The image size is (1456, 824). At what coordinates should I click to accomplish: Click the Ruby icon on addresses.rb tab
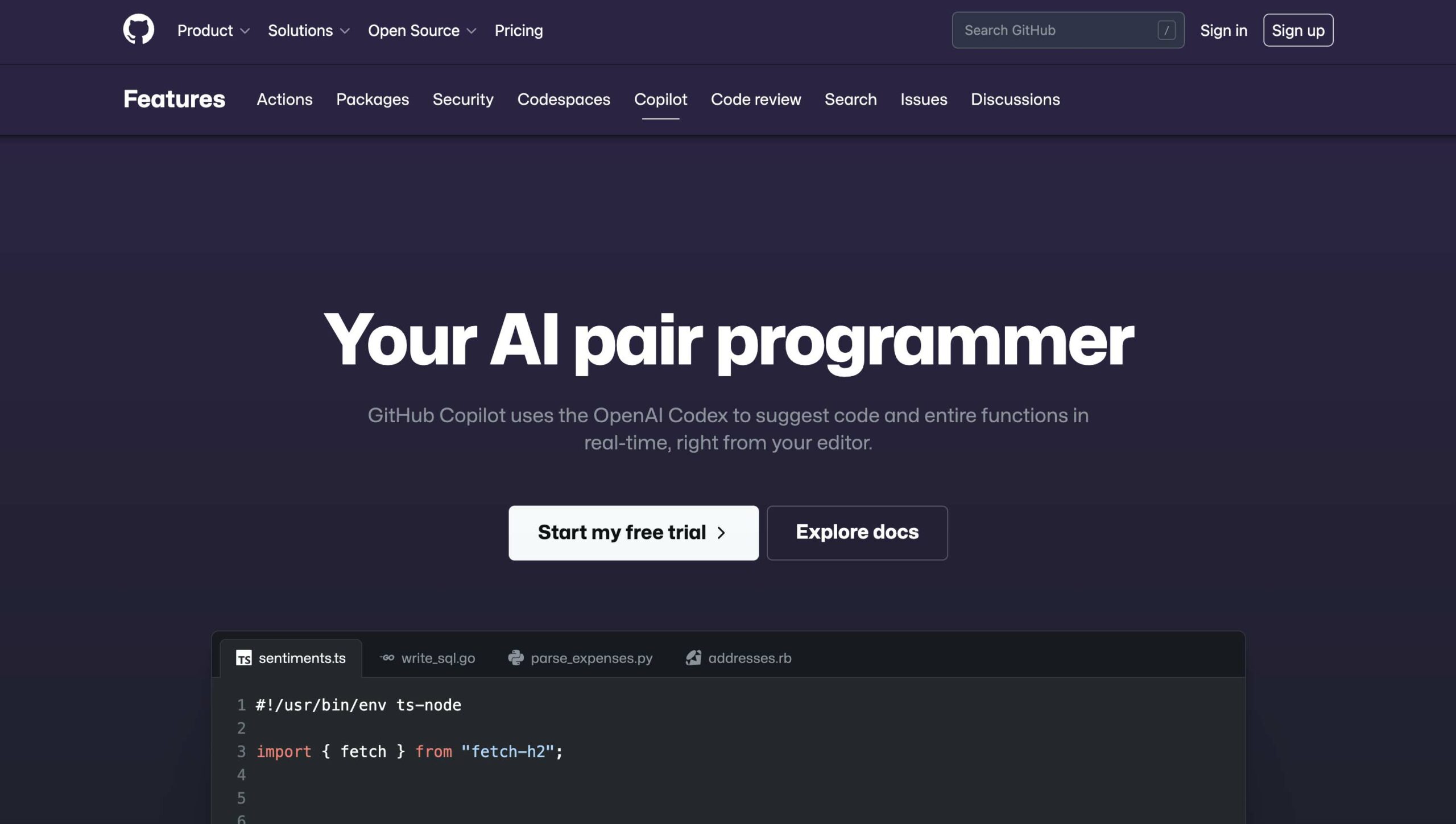693,658
